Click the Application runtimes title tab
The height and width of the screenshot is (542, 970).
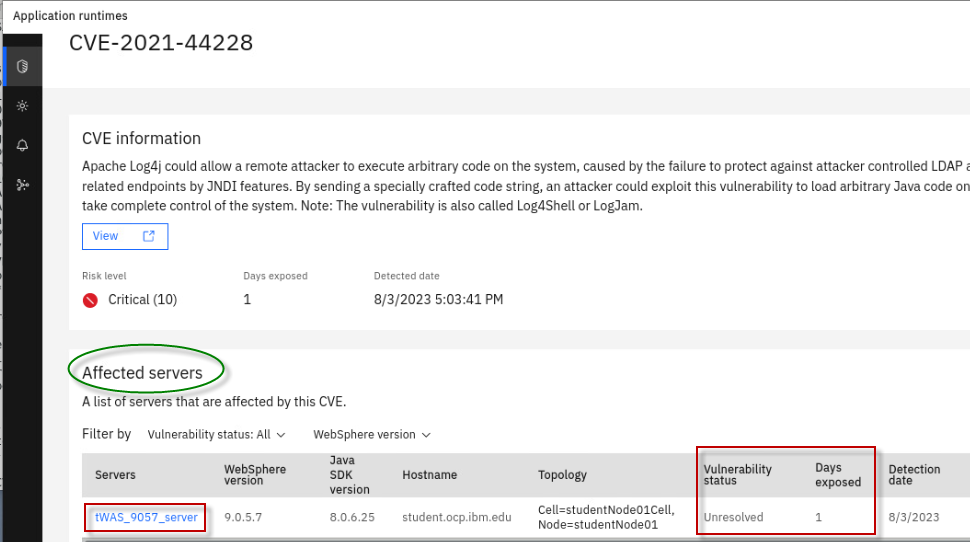tap(70, 16)
